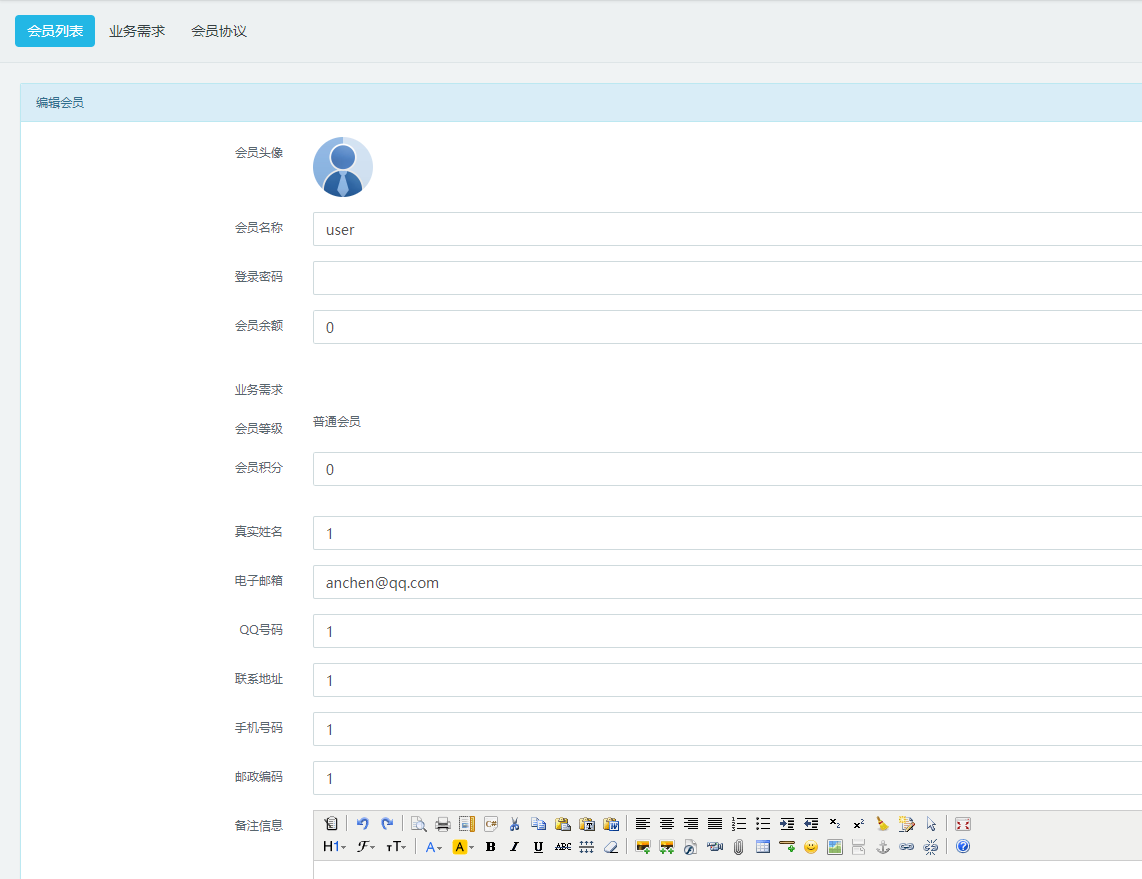Click the 会员列表 button
1142x879 pixels.
click(55, 31)
